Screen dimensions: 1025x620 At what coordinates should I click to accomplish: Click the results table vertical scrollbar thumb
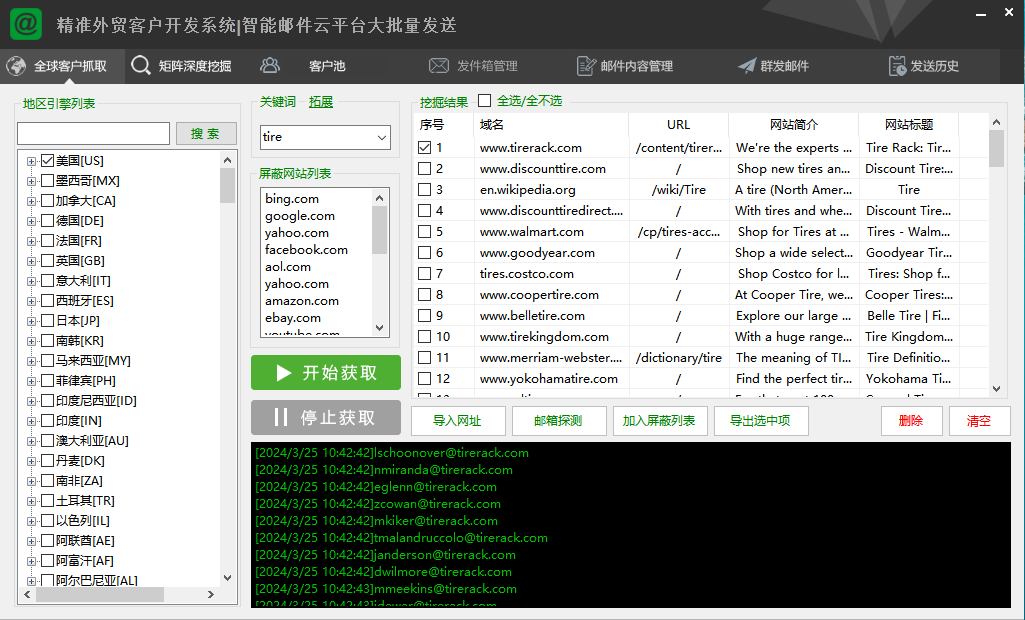click(996, 148)
